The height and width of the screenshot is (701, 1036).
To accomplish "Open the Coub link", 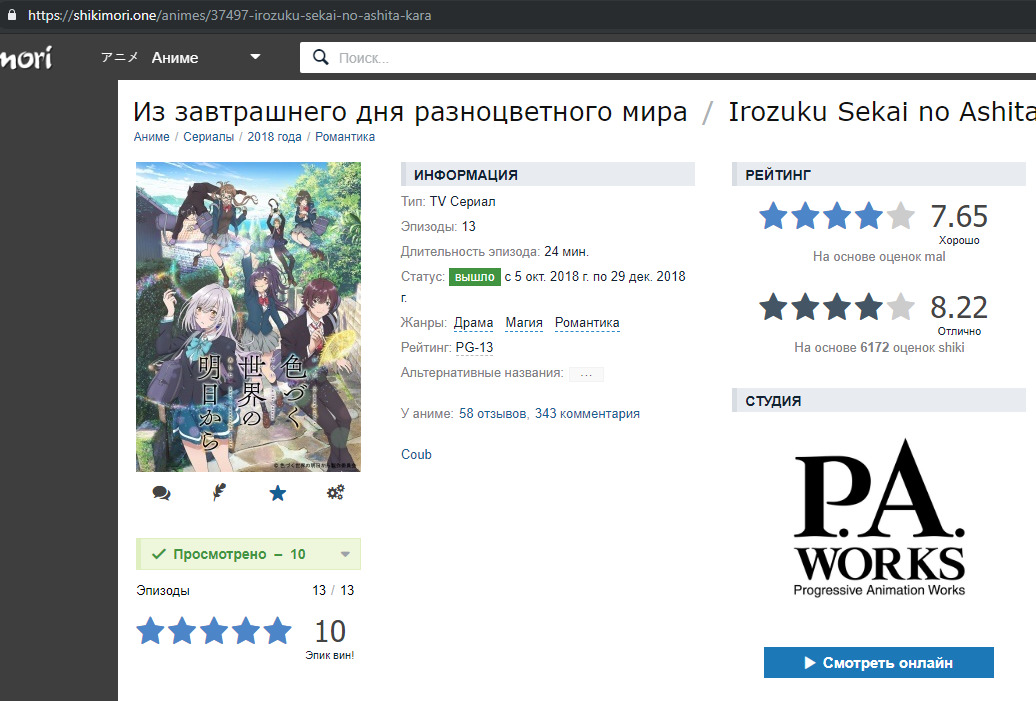I will 416,455.
